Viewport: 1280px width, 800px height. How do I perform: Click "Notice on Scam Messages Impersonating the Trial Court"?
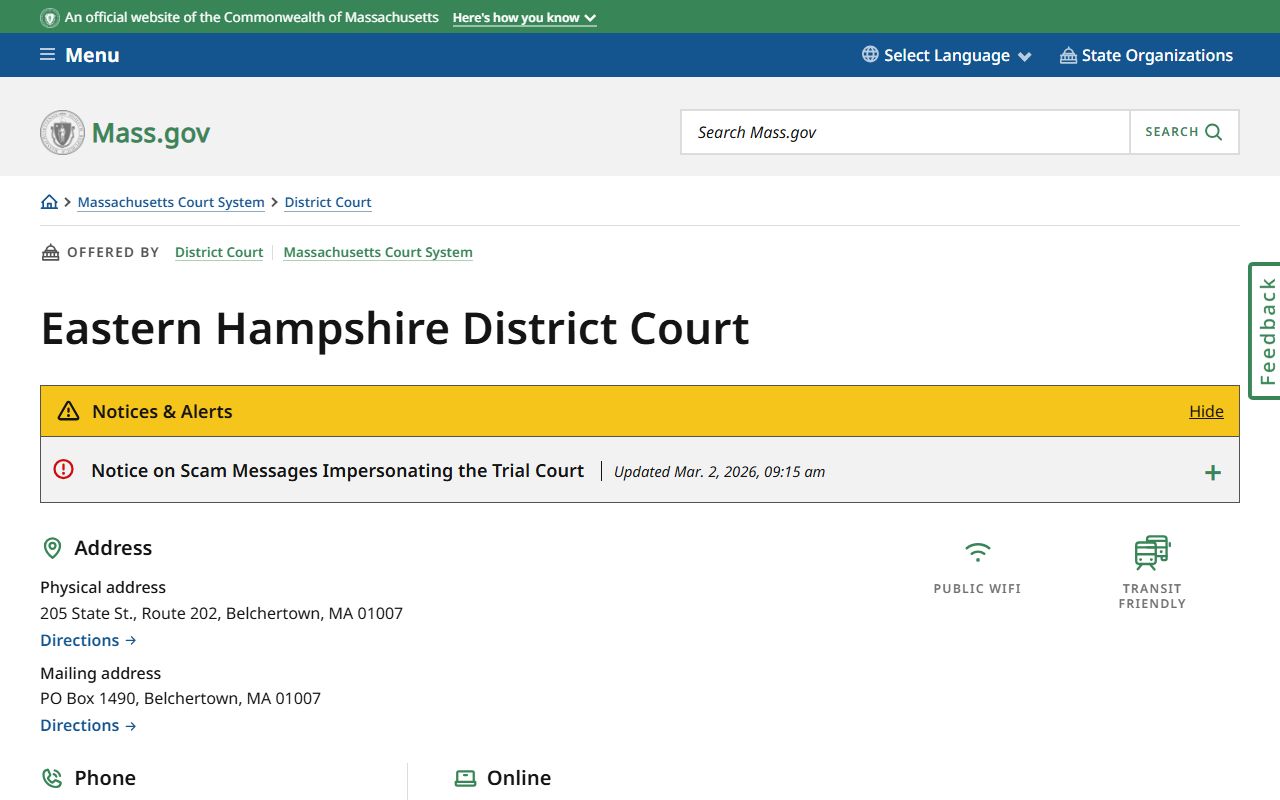(x=338, y=470)
